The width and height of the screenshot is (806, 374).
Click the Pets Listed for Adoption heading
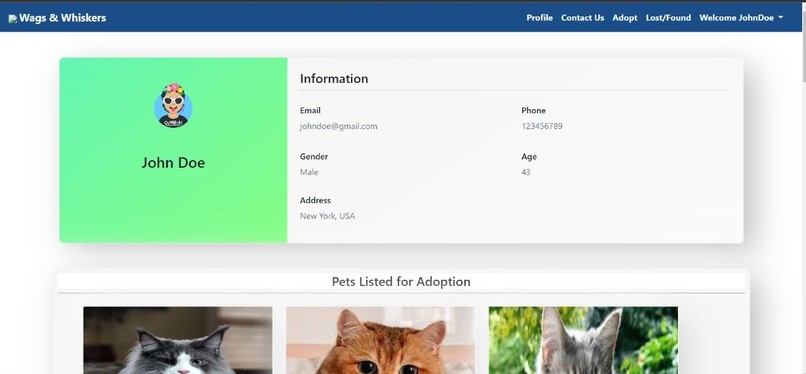pyautogui.click(x=401, y=282)
